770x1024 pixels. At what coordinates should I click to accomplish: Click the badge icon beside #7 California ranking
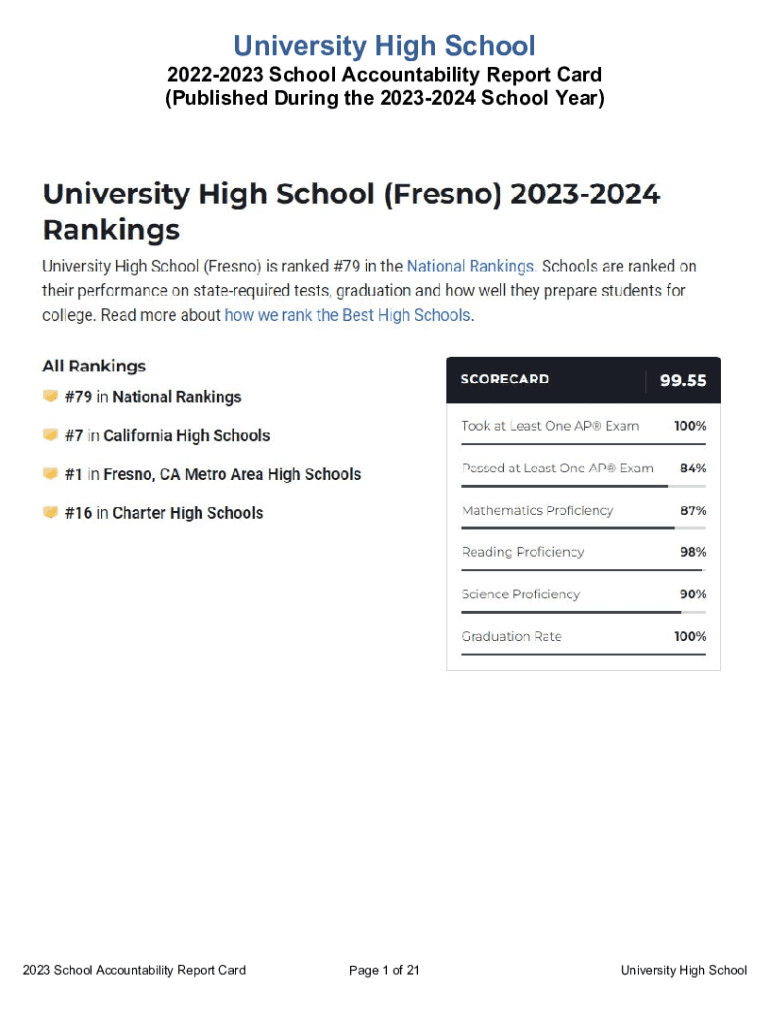(x=50, y=435)
